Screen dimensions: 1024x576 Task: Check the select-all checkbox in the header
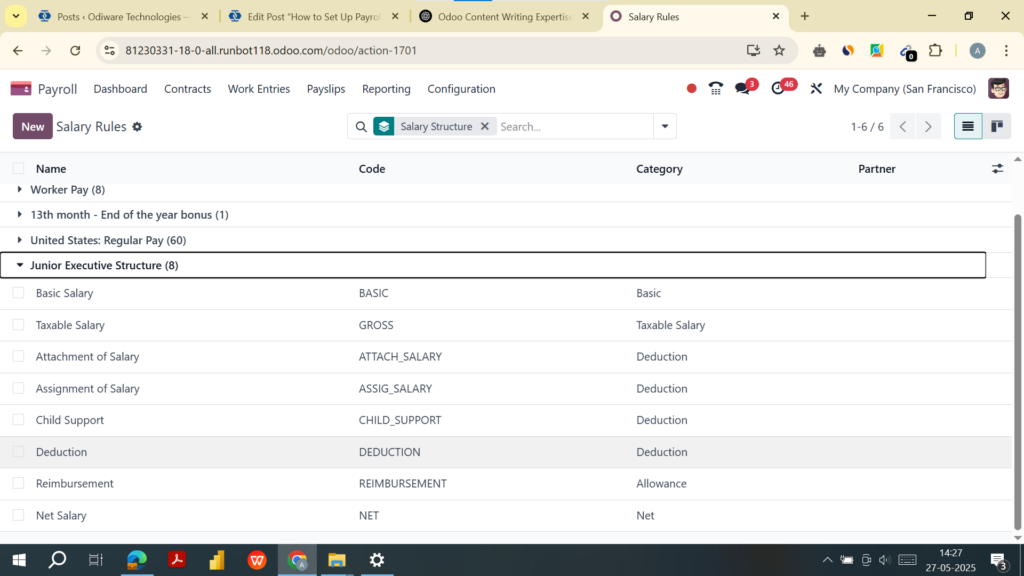click(x=16, y=168)
